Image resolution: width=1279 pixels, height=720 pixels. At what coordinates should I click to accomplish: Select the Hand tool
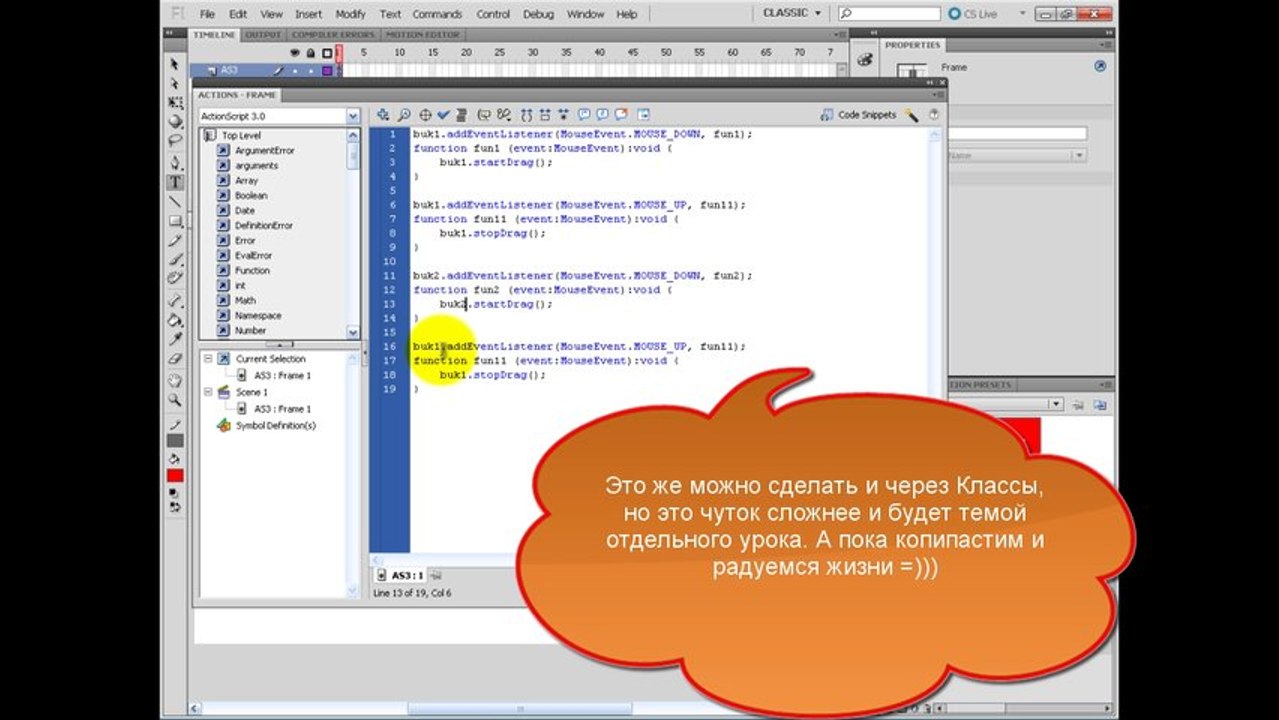click(175, 380)
